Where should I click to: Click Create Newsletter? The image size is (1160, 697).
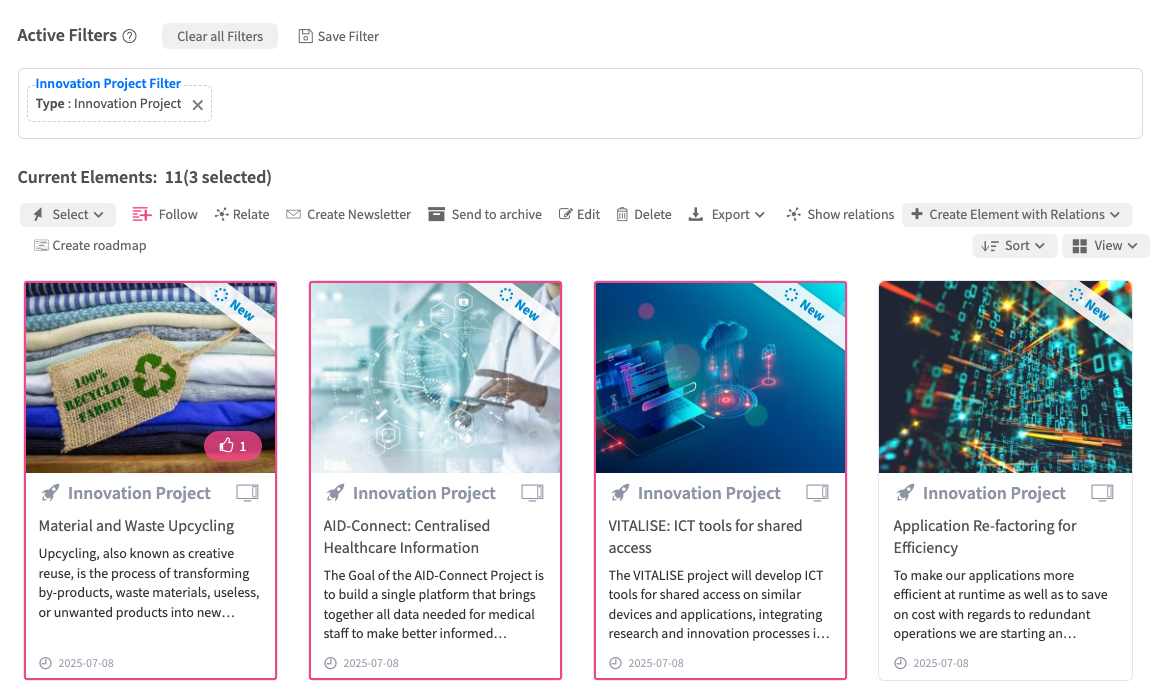coord(348,214)
